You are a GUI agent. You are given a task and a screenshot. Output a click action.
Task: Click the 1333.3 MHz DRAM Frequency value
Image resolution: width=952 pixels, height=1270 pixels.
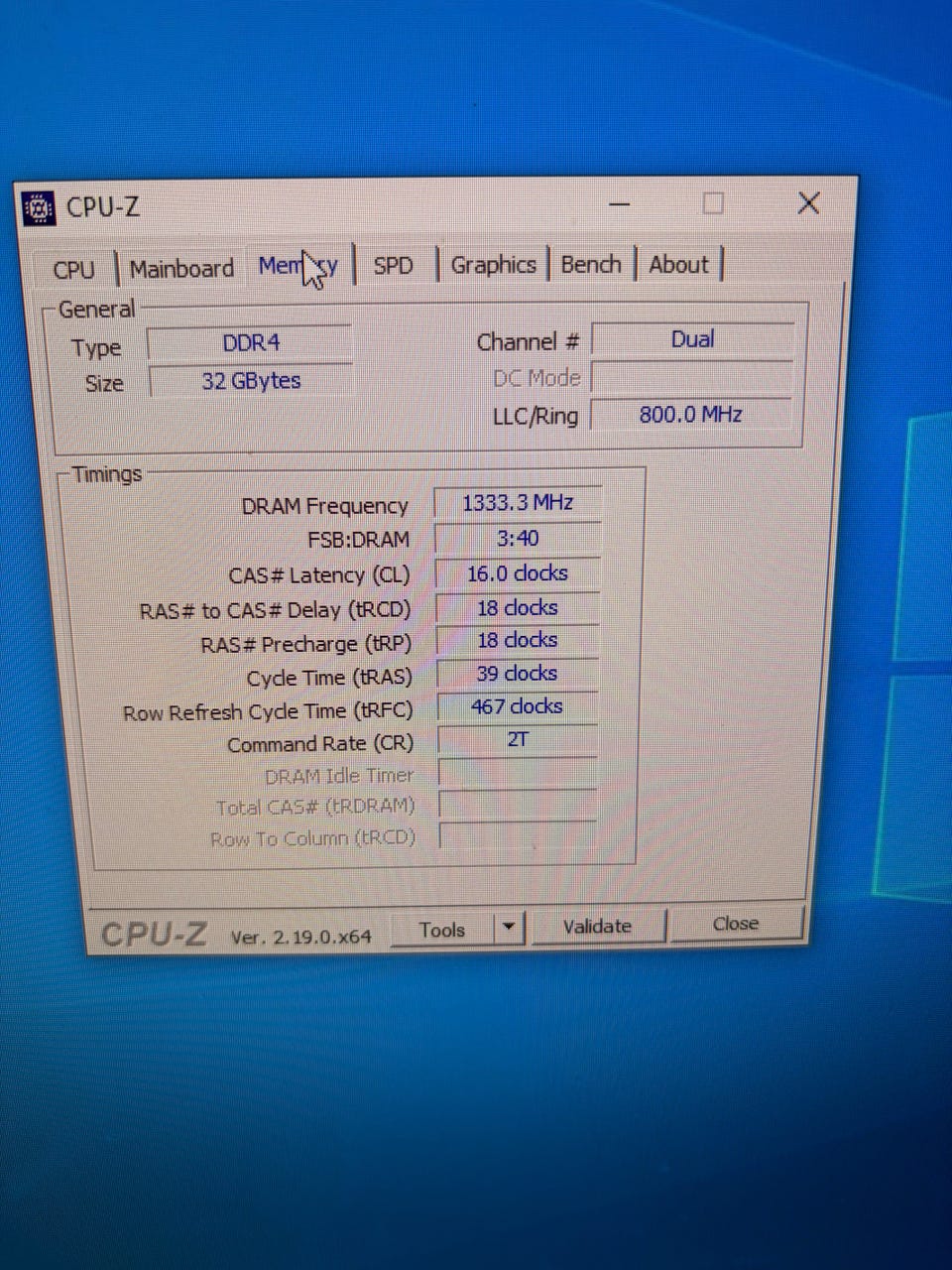(518, 503)
